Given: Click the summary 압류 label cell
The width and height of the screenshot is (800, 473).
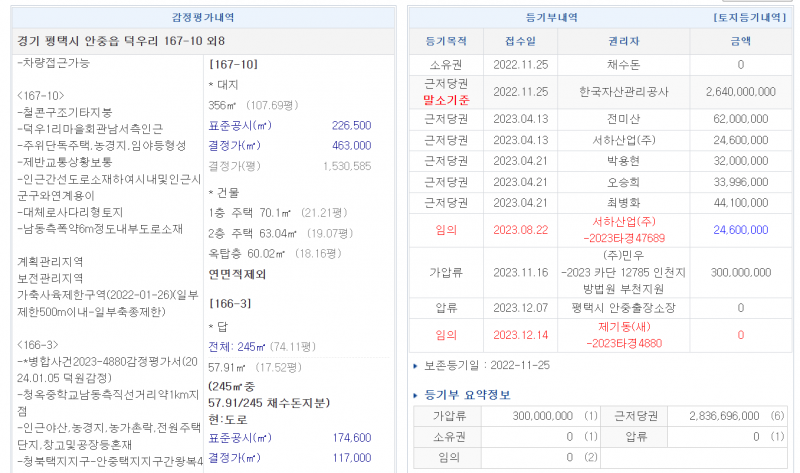Looking at the screenshot, I should click(635, 437).
